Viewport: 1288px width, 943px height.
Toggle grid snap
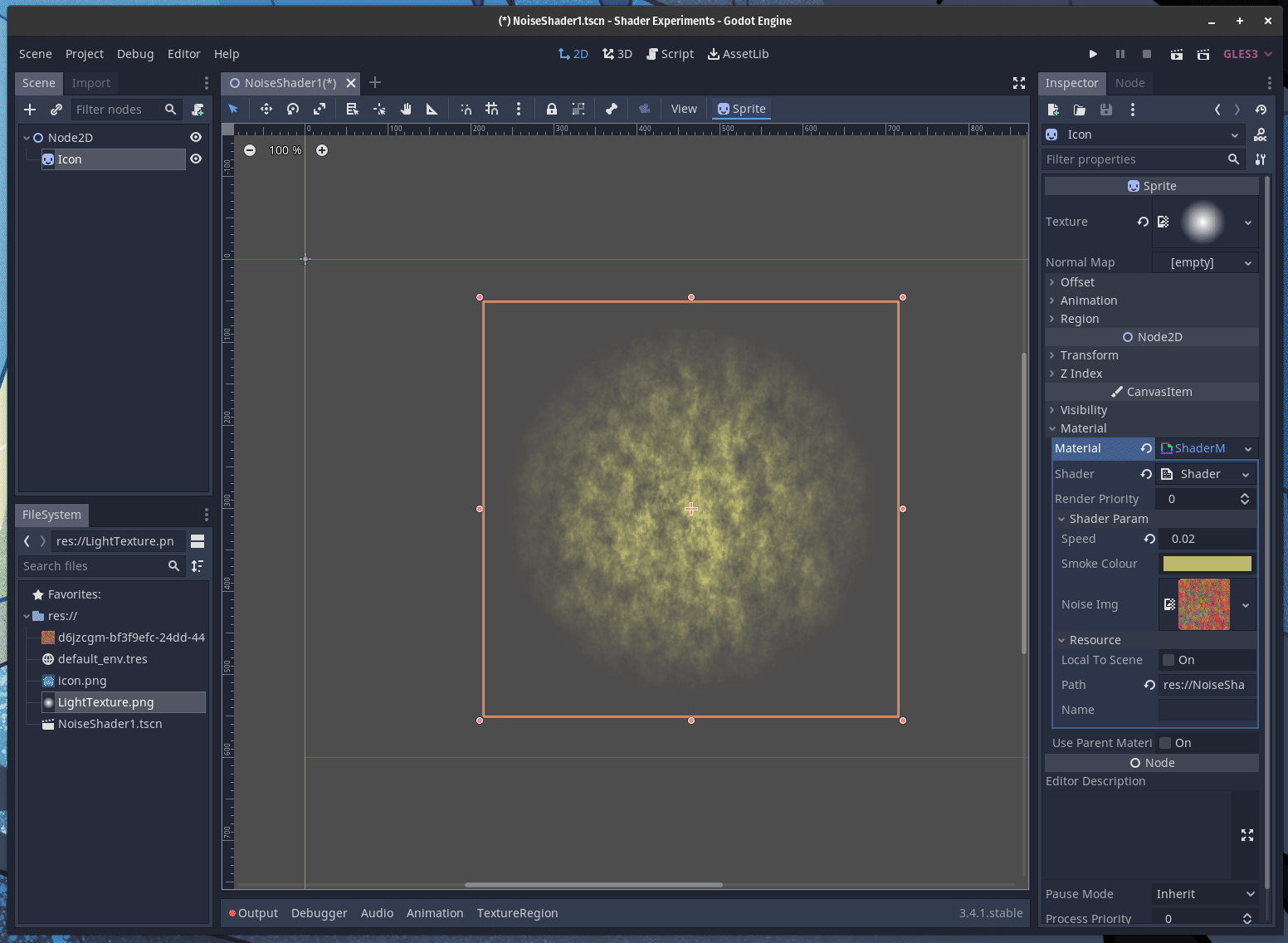492,109
